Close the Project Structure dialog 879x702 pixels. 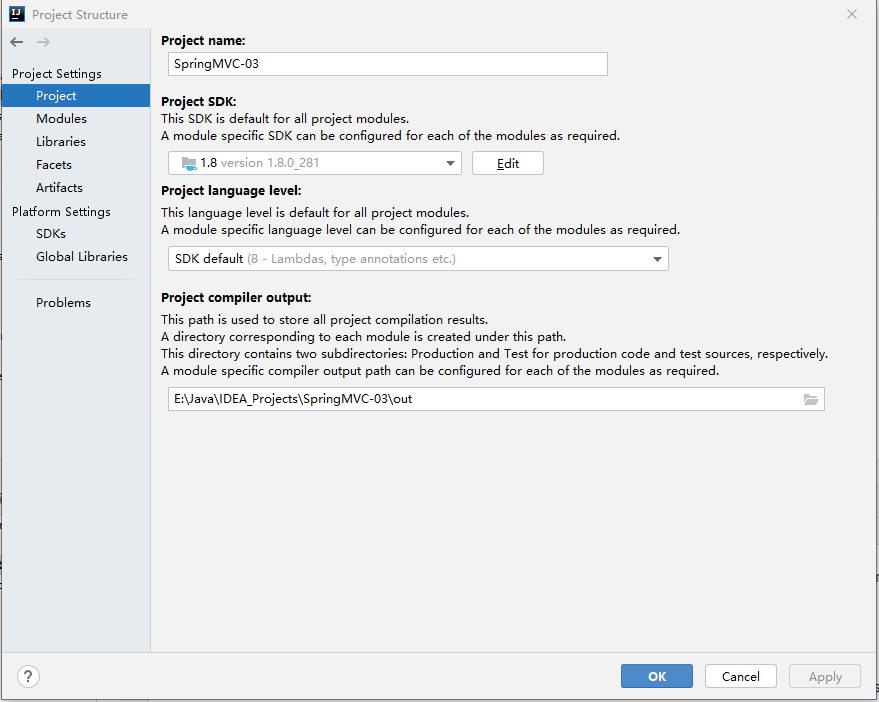click(x=852, y=14)
